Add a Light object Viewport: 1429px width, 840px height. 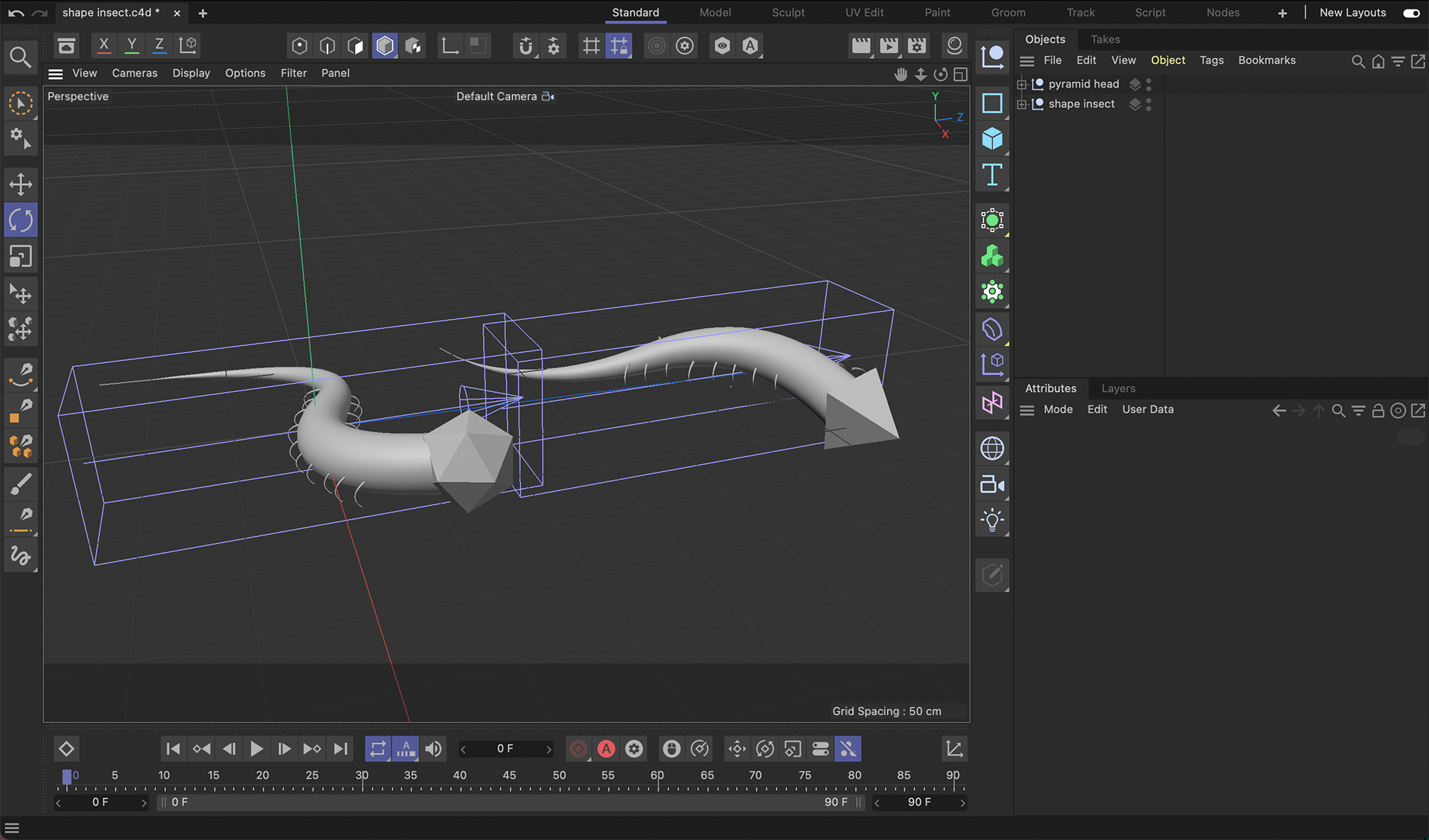991,520
